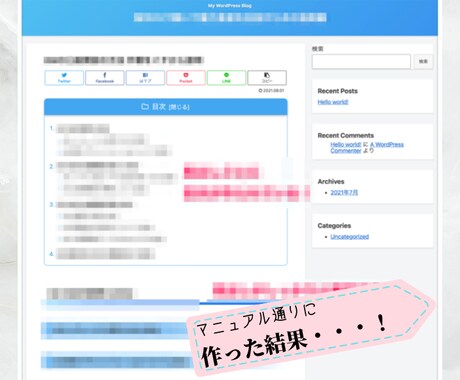Open table of contents item 4
The image size is (460, 380).
click(x=105, y=254)
